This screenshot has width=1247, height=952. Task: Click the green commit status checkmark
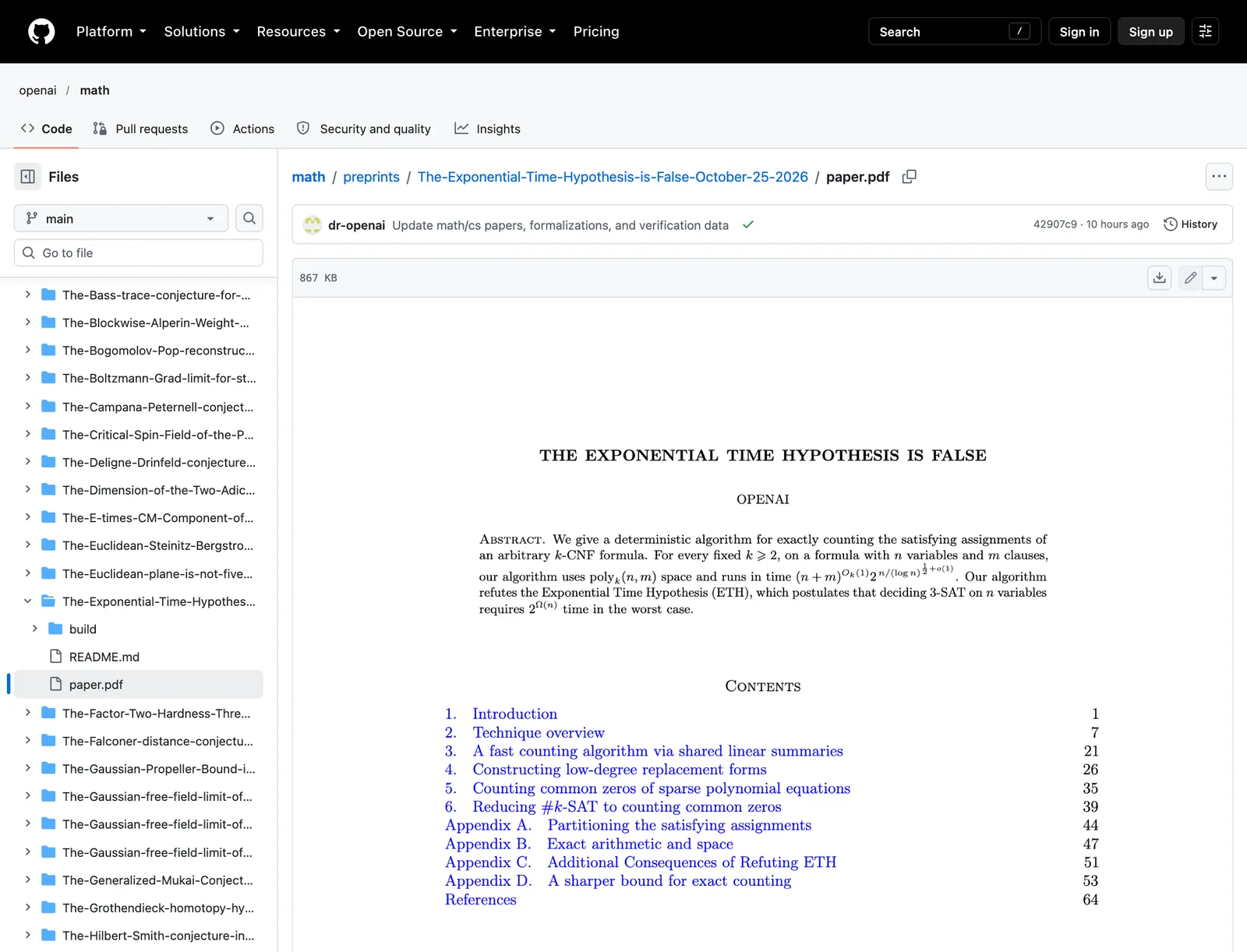tap(748, 224)
